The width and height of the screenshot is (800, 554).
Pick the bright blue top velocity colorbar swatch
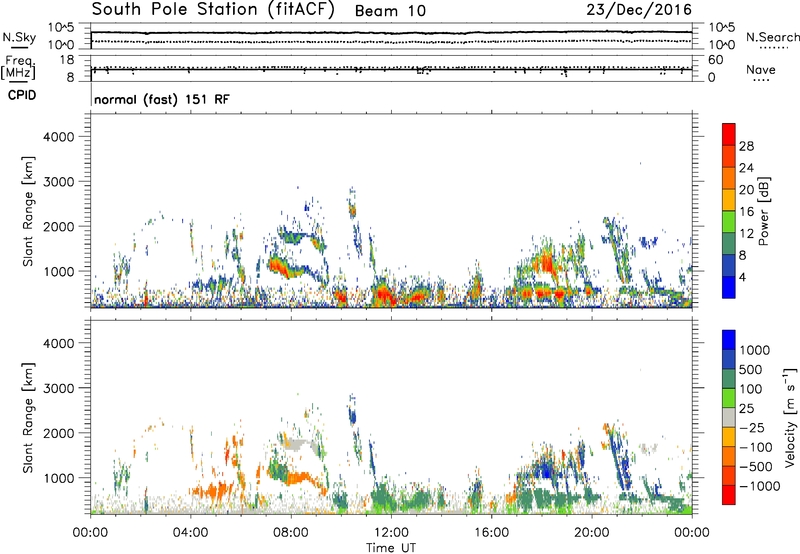click(x=729, y=340)
